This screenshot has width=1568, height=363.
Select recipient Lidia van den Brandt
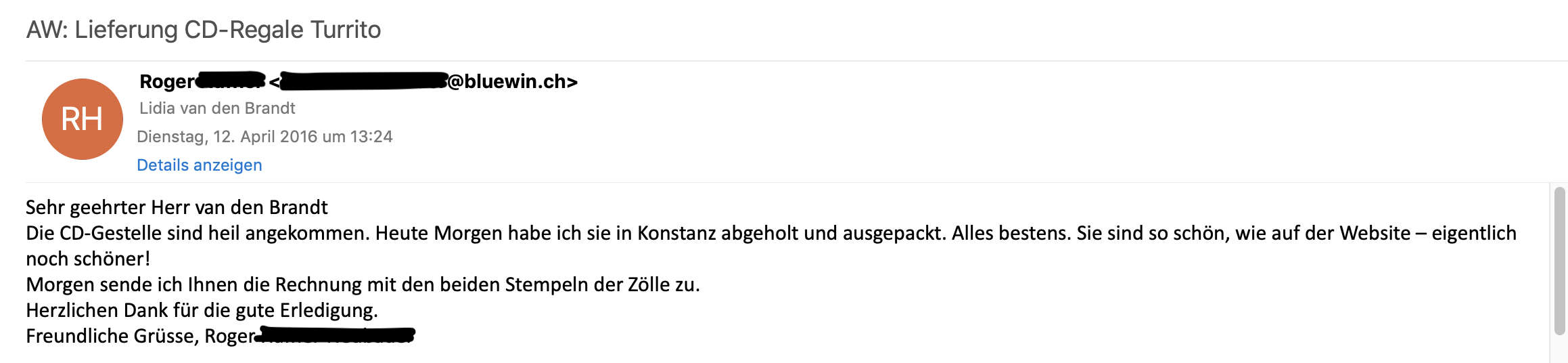217,108
